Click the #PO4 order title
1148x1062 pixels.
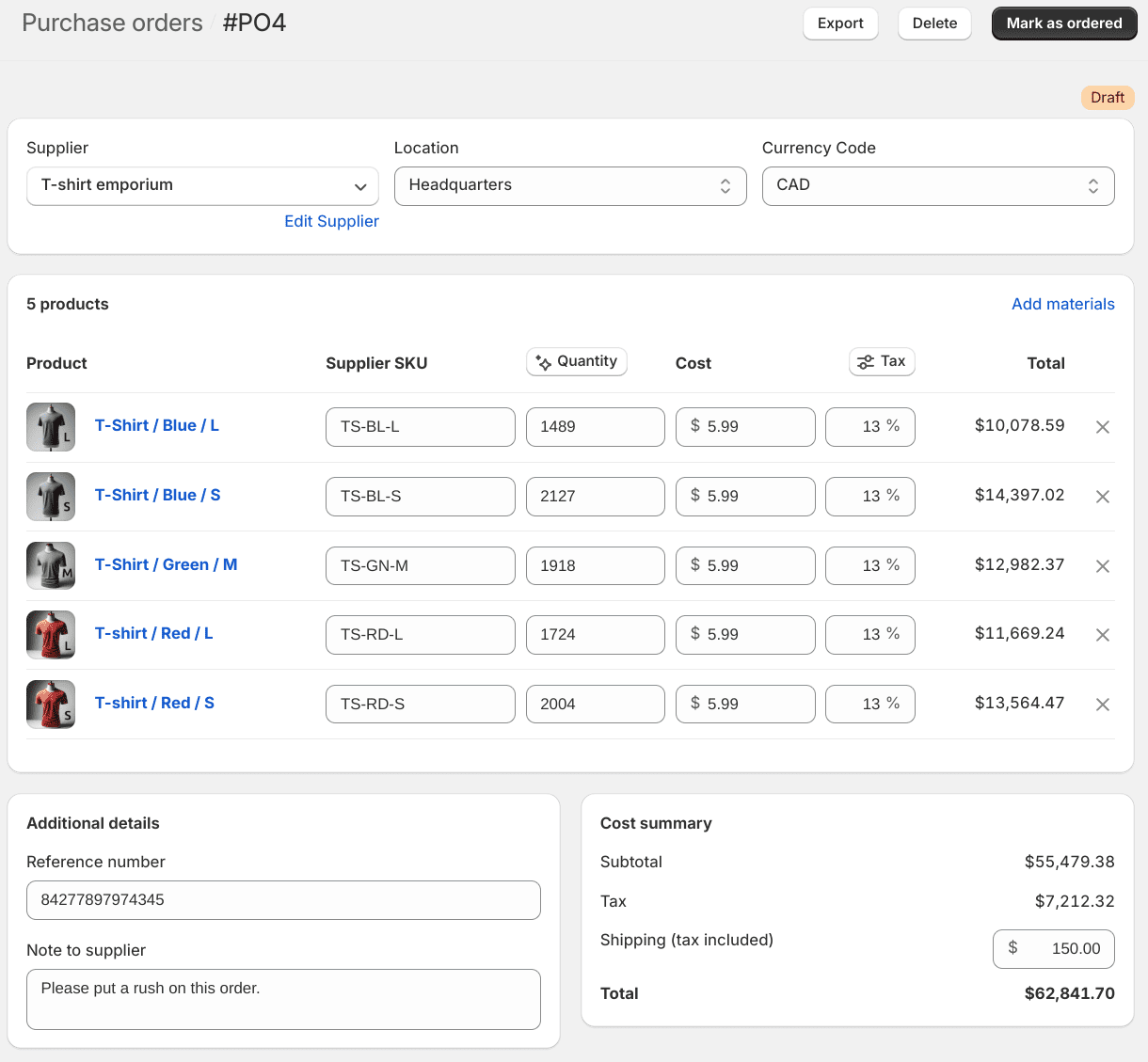coord(254,23)
